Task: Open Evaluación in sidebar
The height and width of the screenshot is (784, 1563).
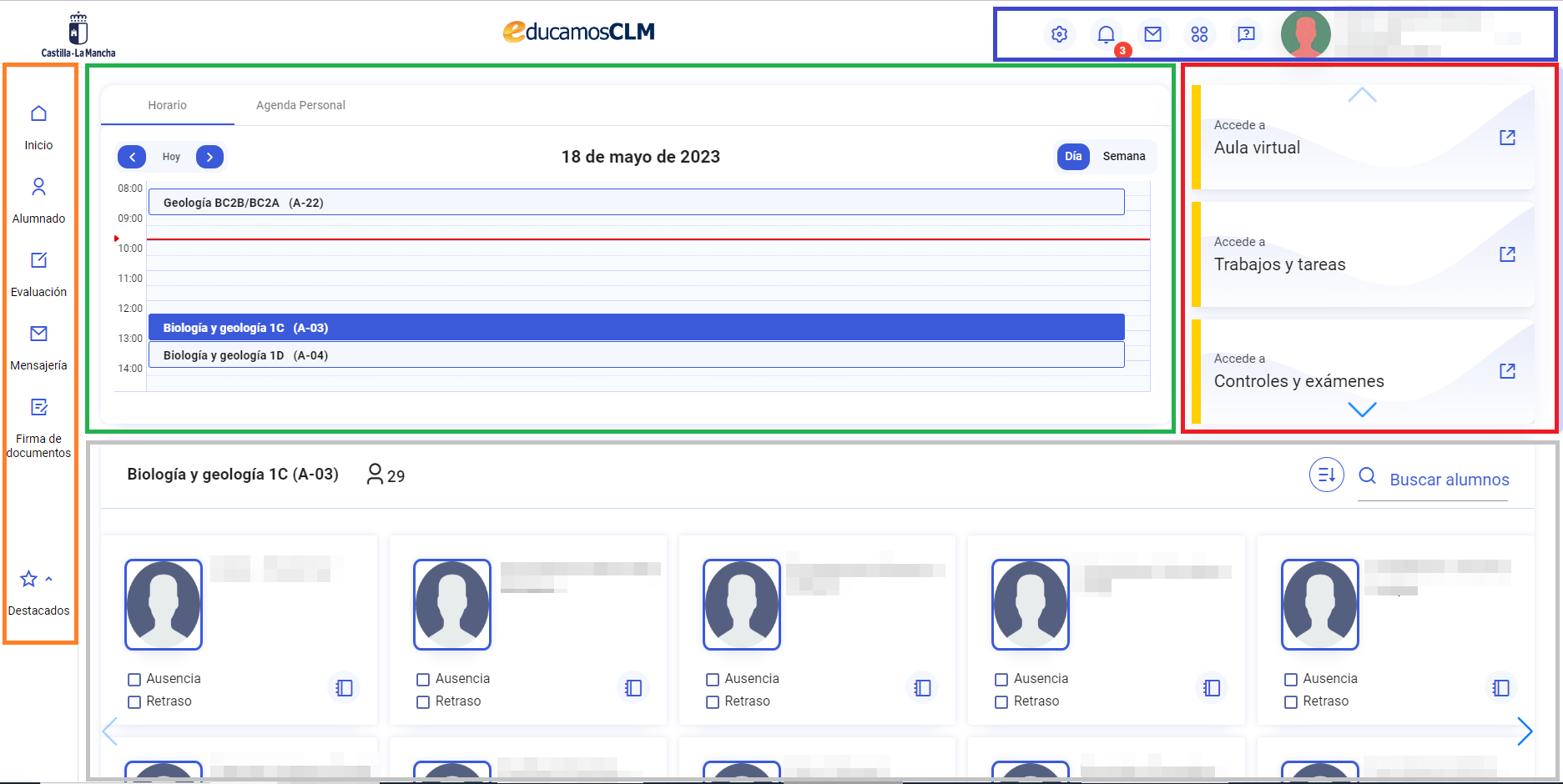Action: [38, 274]
